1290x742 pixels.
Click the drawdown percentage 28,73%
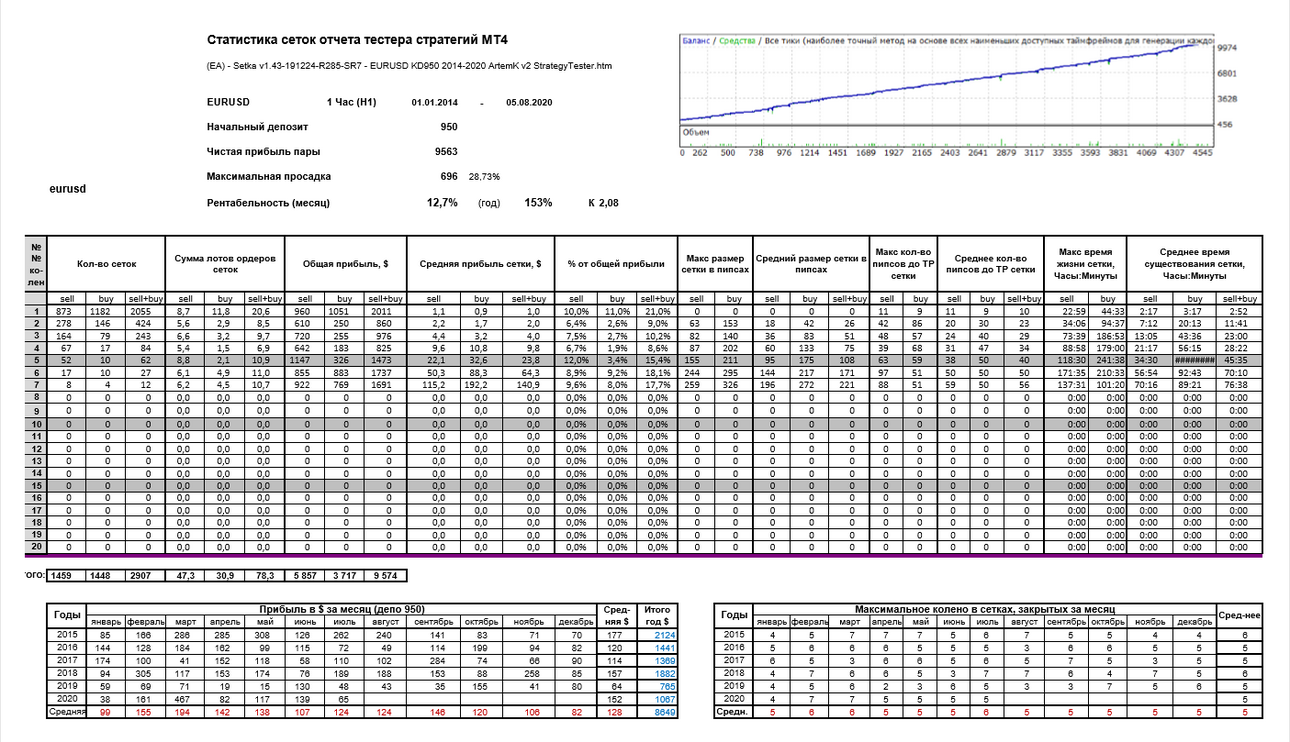485,176
